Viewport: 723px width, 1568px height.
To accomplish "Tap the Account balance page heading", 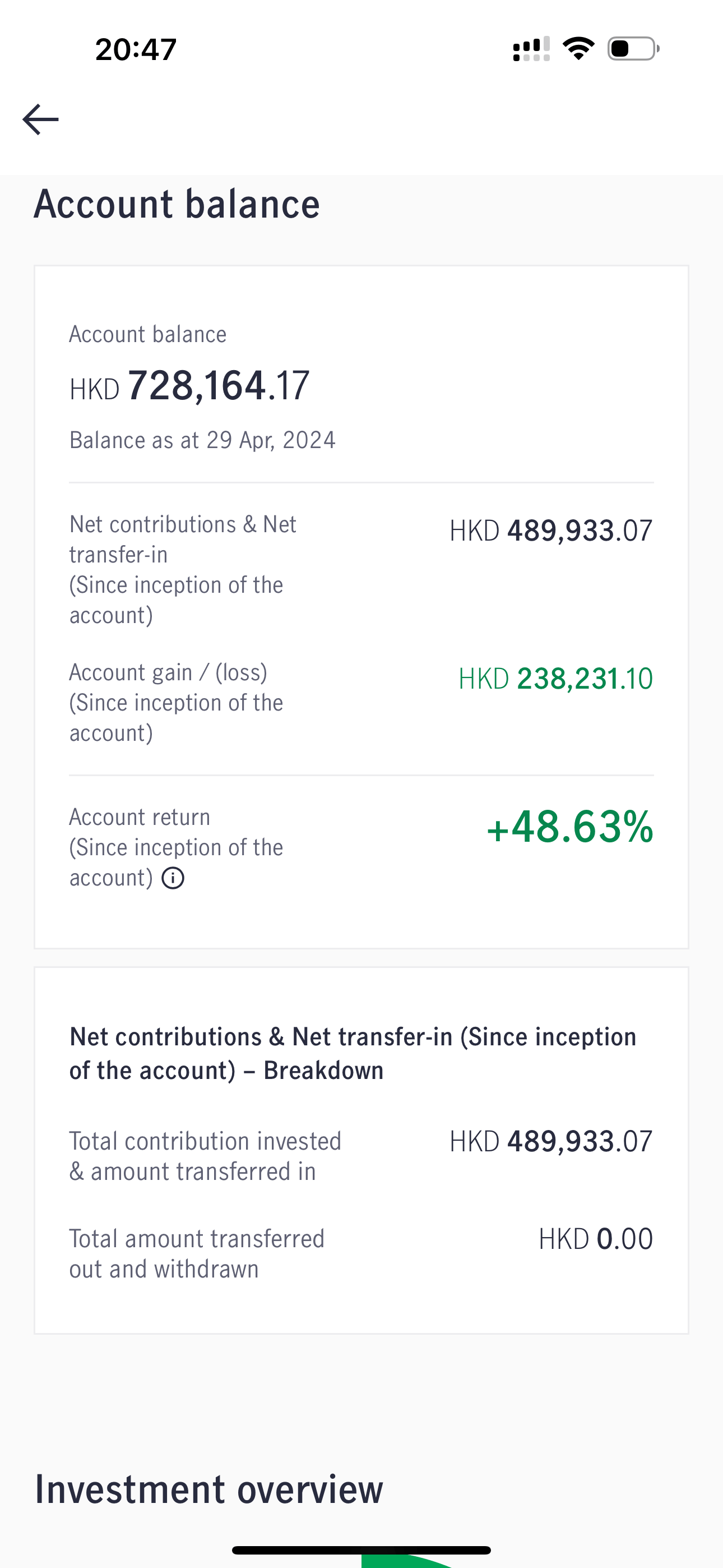I will (177, 204).
